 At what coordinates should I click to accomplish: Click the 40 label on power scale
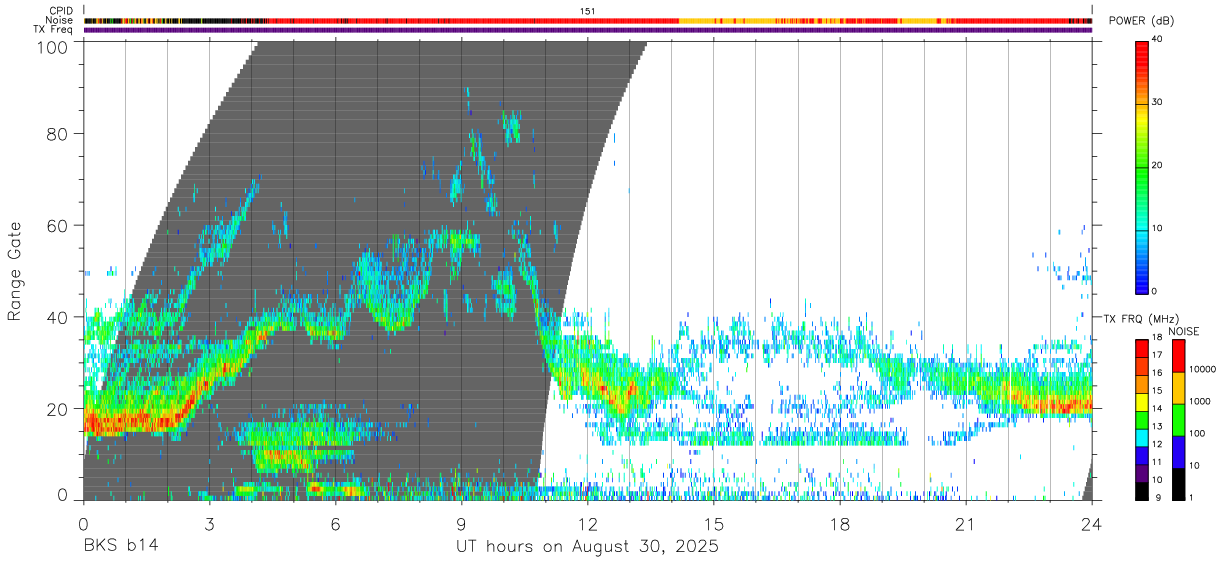pos(1158,40)
